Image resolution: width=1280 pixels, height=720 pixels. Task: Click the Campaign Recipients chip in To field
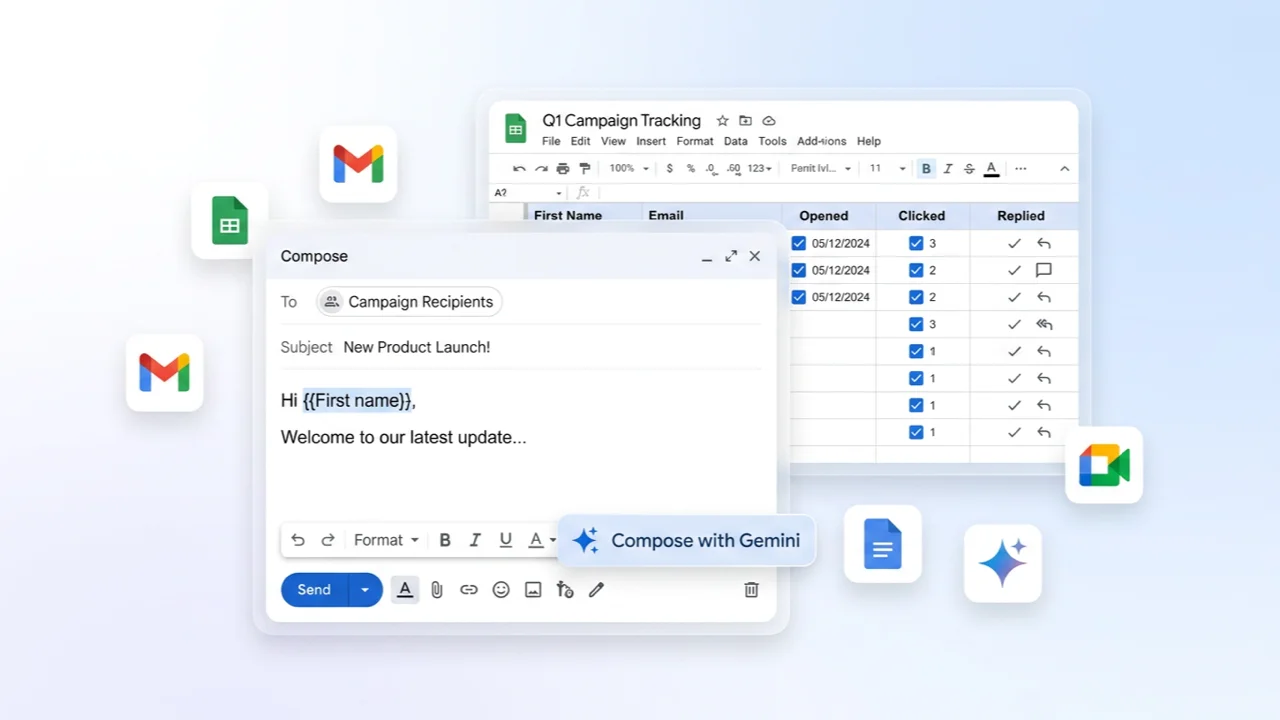click(409, 302)
